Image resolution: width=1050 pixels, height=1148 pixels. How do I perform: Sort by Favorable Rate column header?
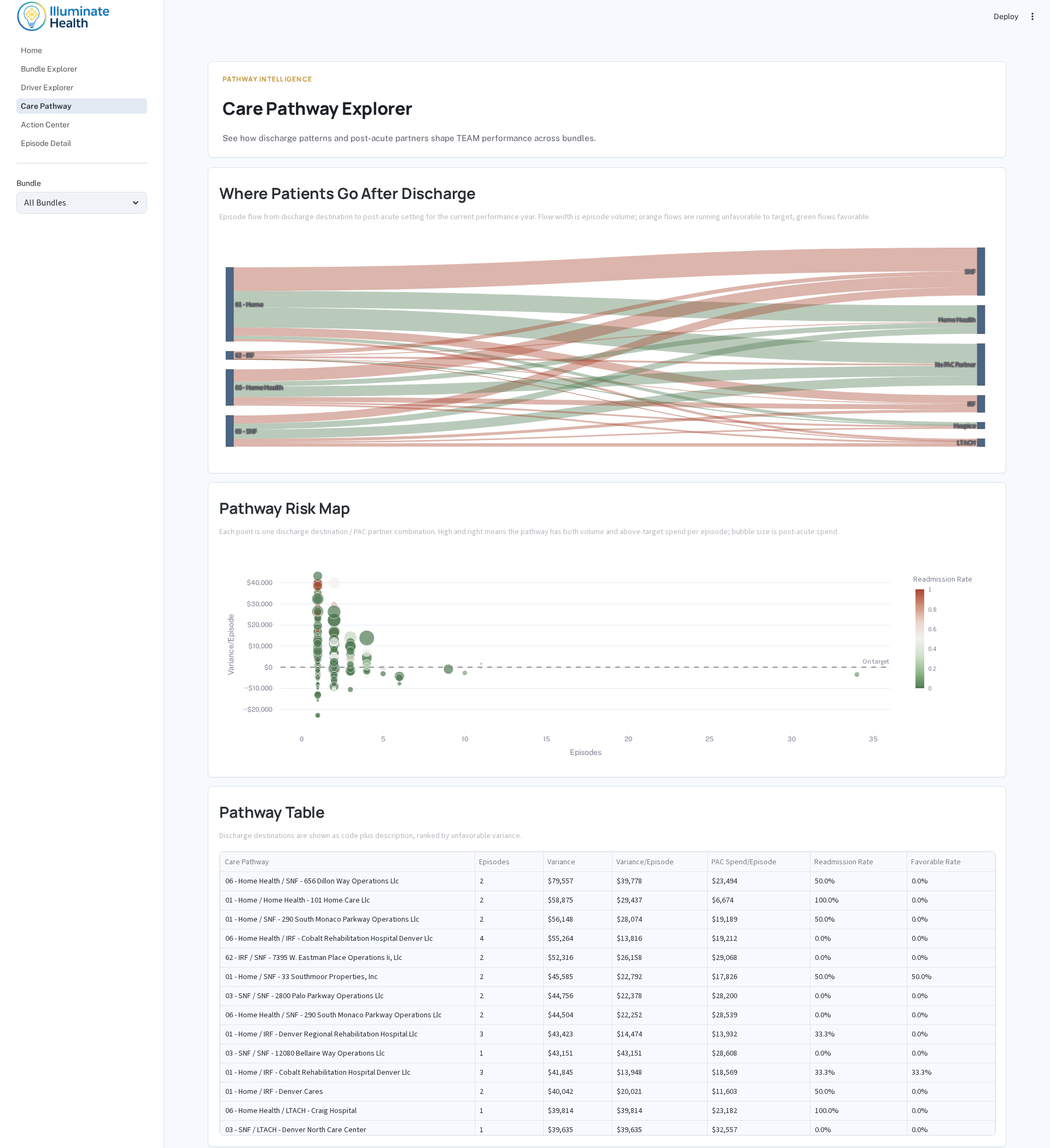950,862
